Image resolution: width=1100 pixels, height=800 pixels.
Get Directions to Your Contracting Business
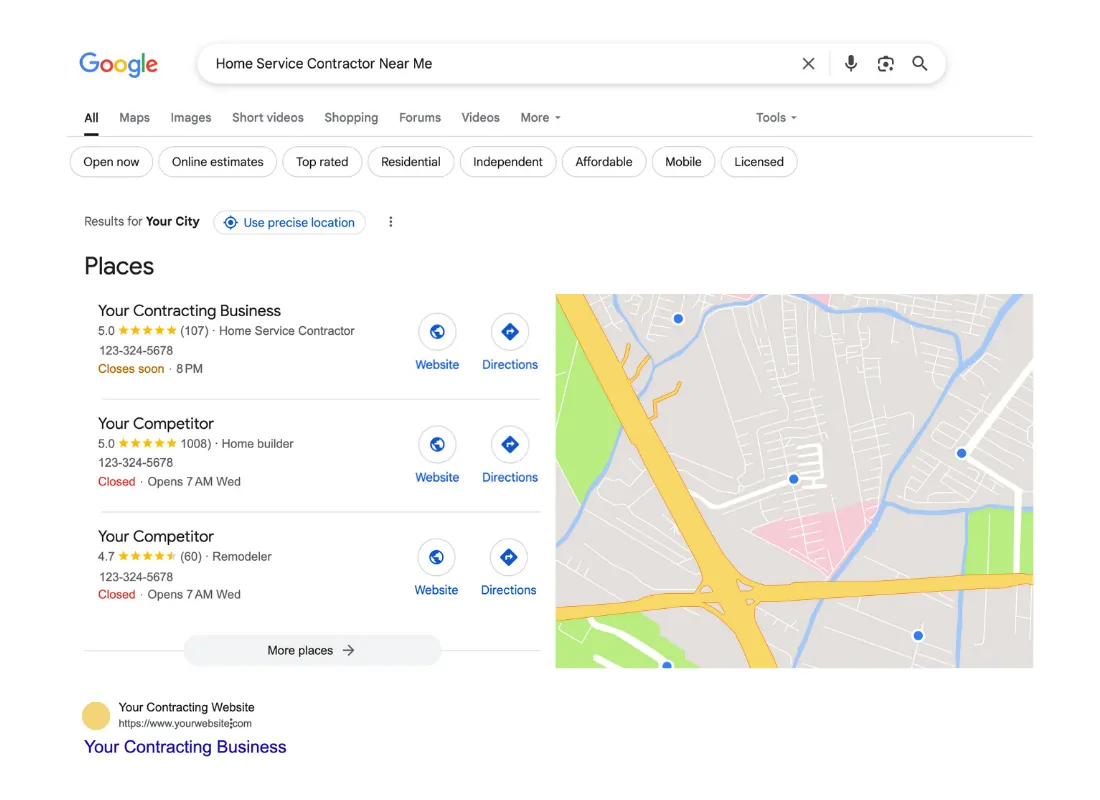pyautogui.click(x=510, y=332)
